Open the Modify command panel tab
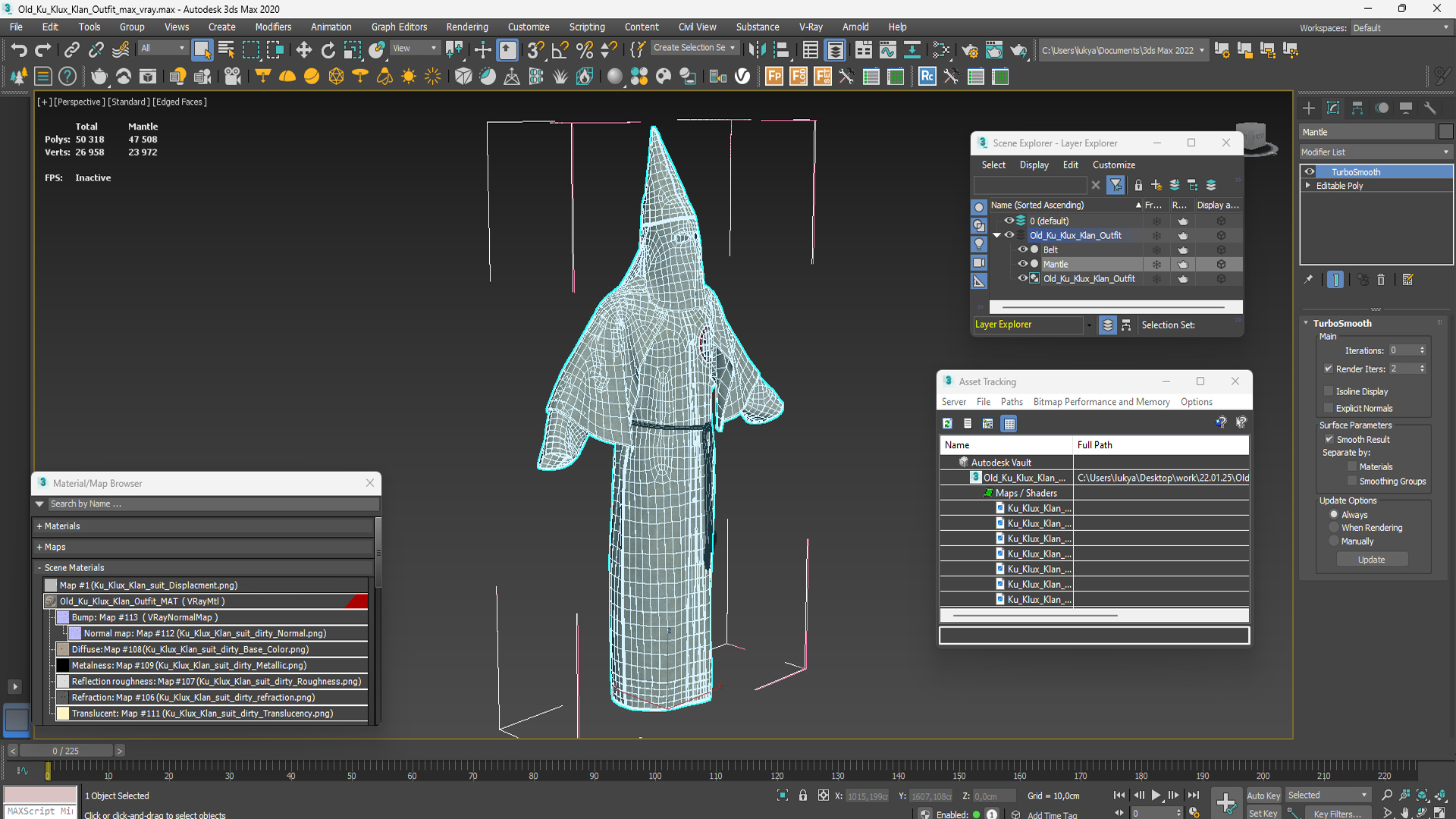The height and width of the screenshot is (819, 1456). click(1333, 108)
